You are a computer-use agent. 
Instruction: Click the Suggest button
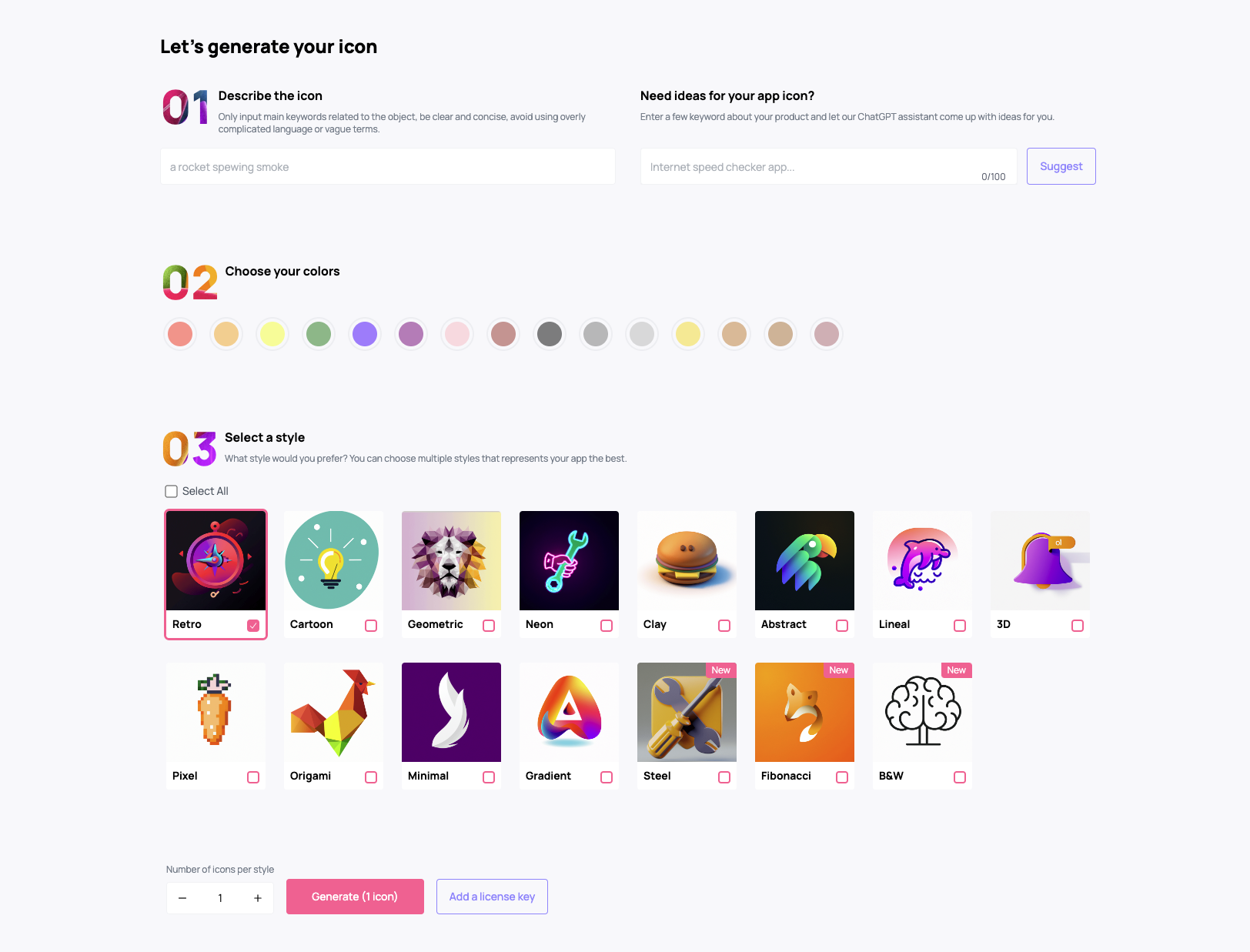tap(1061, 166)
